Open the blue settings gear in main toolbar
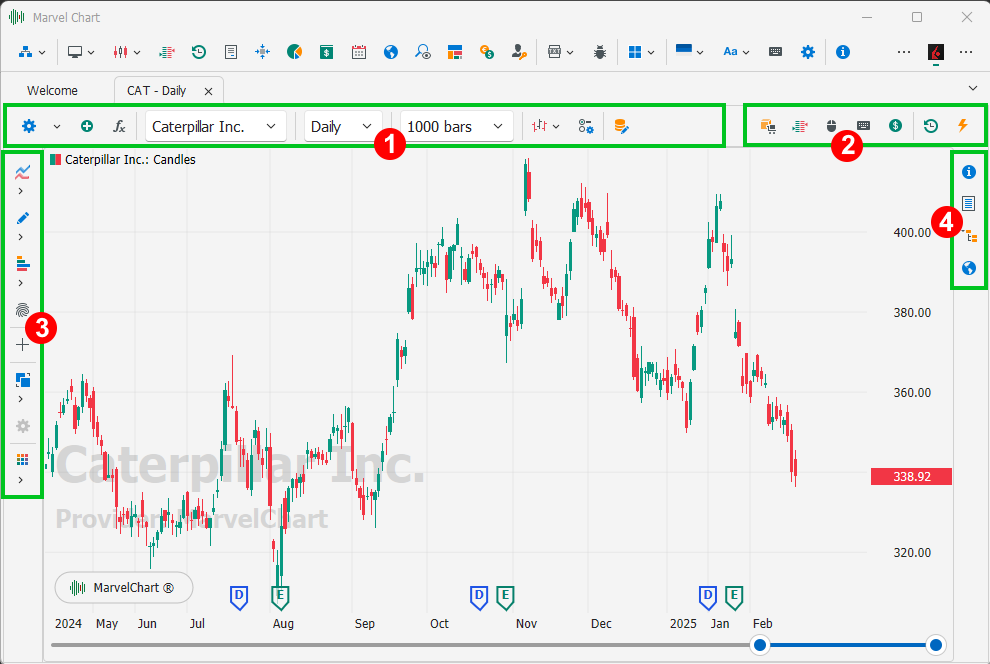Viewport: 990px width, 664px height. coord(808,52)
